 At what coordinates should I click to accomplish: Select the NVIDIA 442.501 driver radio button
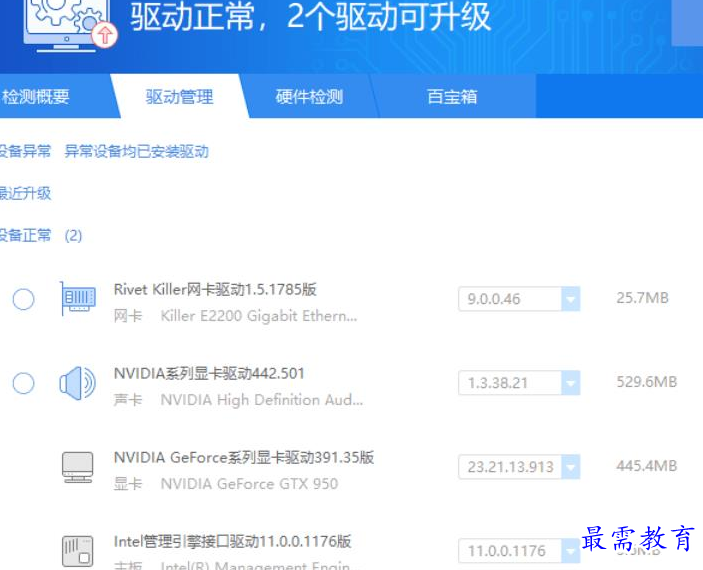pyautogui.click(x=23, y=383)
